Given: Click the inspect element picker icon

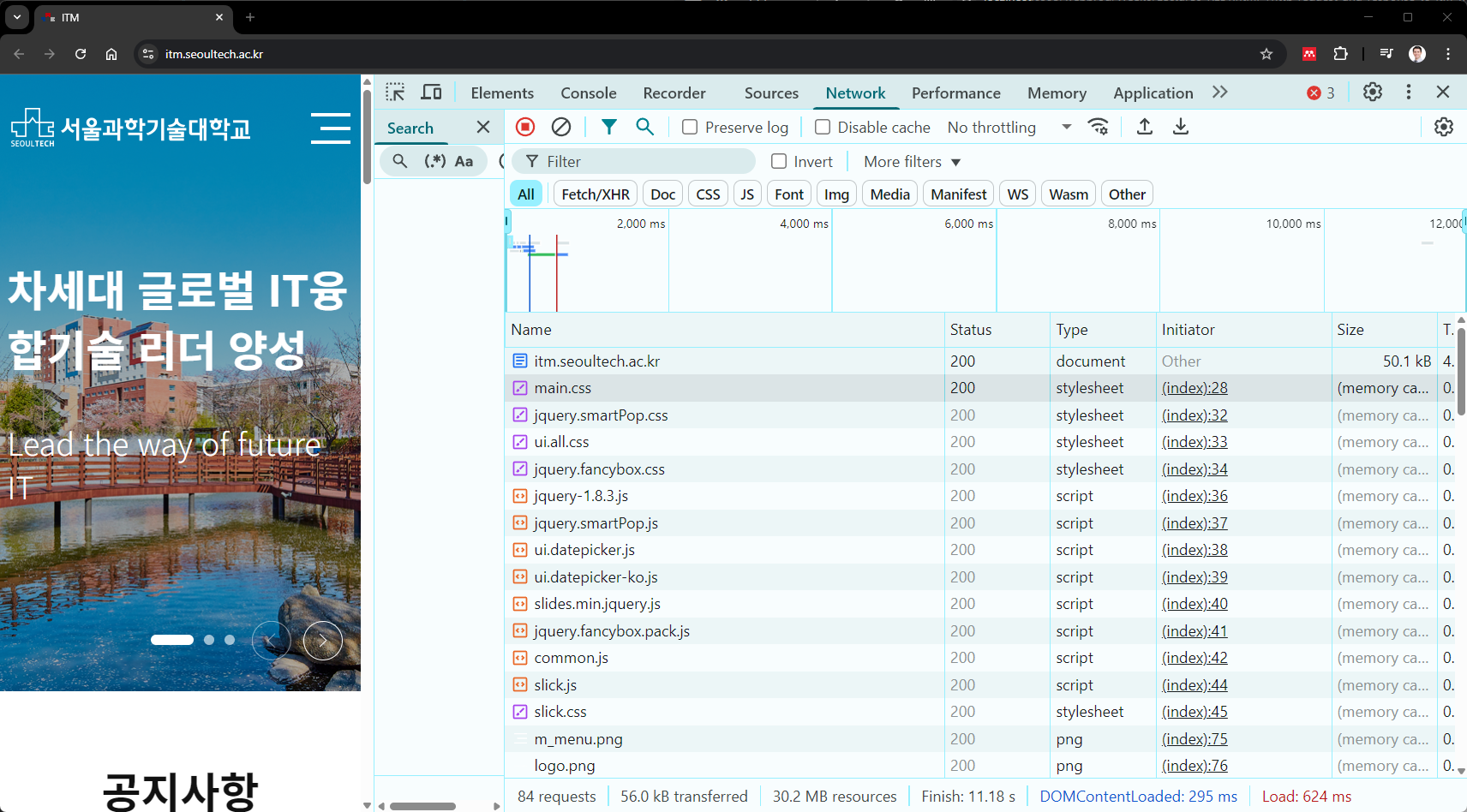Looking at the screenshot, I should click(395, 93).
